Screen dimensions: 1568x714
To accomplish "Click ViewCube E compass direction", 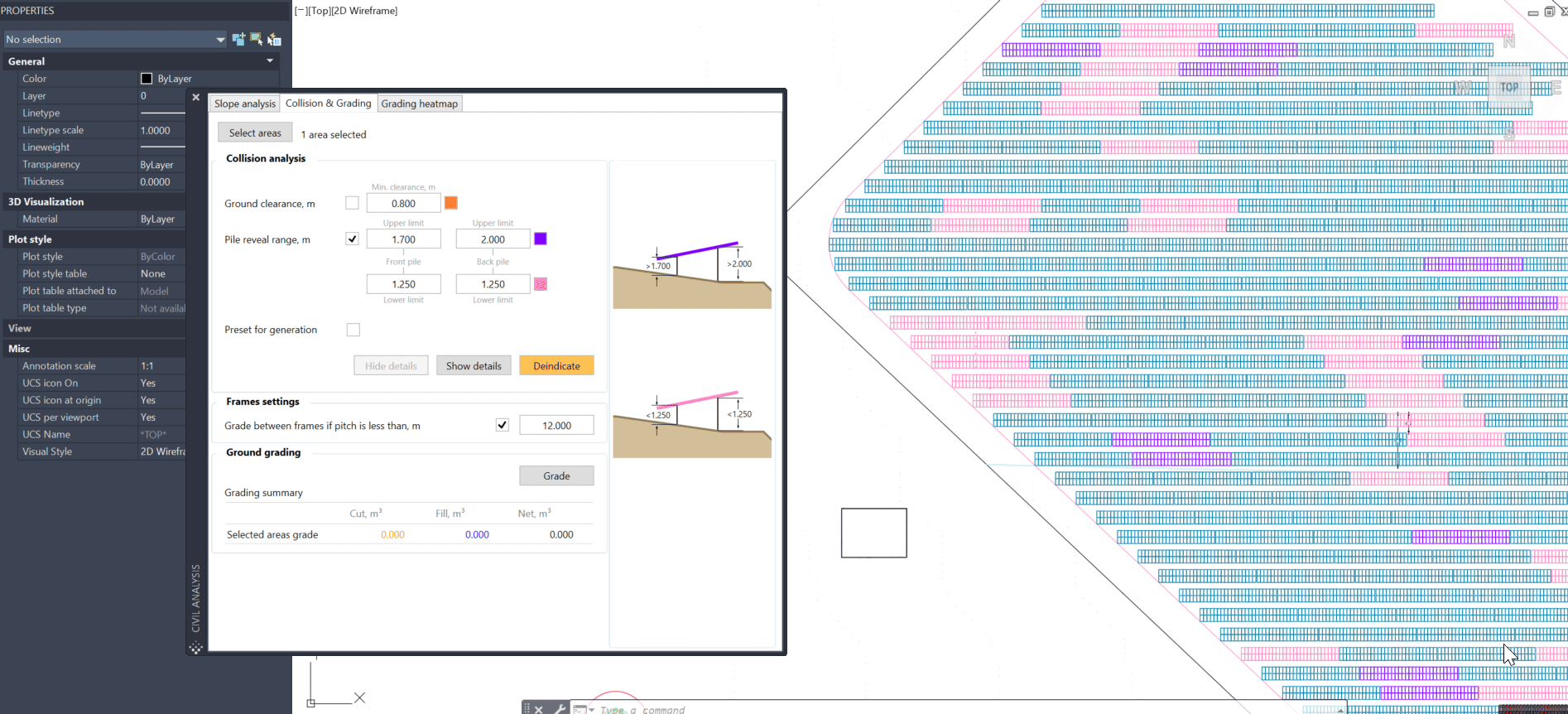I will (x=1556, y=87).
